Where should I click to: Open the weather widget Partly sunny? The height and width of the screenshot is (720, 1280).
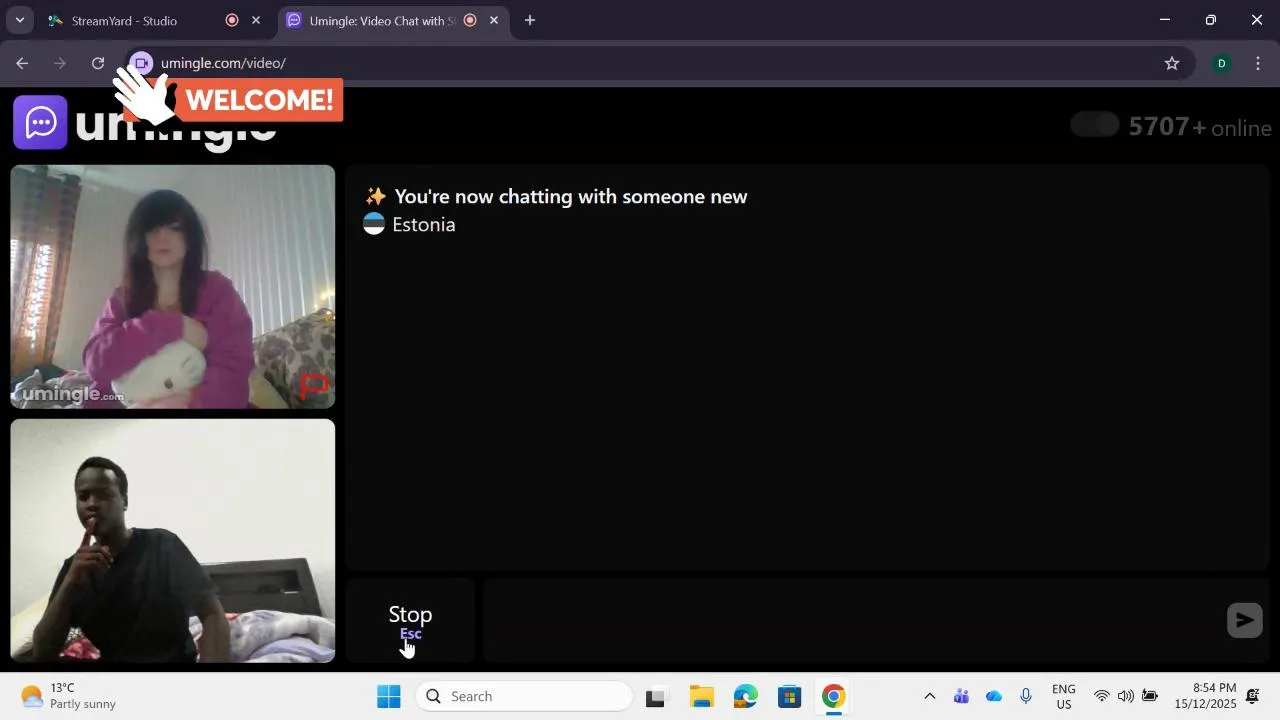click(70, 696)
